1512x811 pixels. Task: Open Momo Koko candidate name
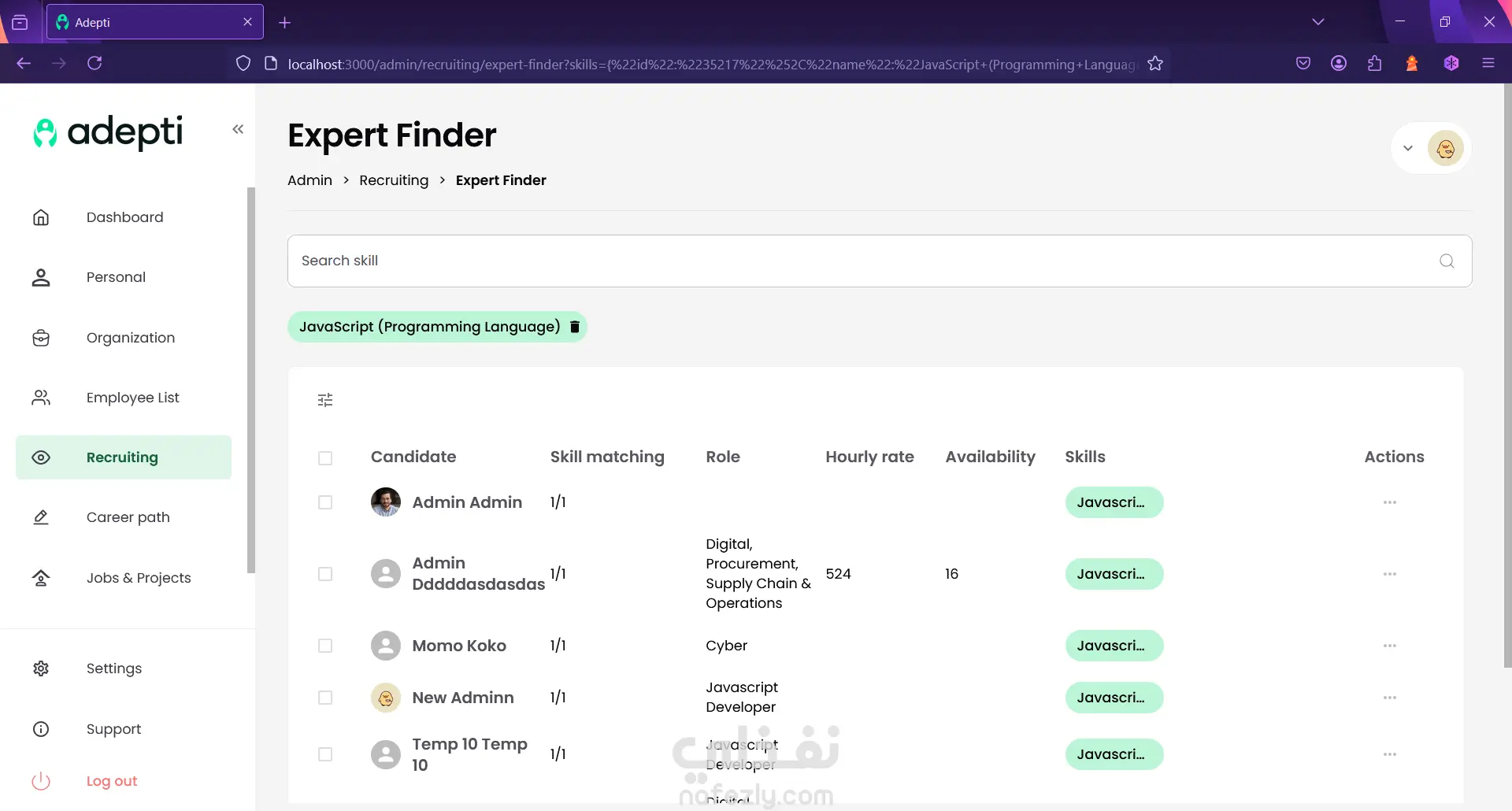459,646
